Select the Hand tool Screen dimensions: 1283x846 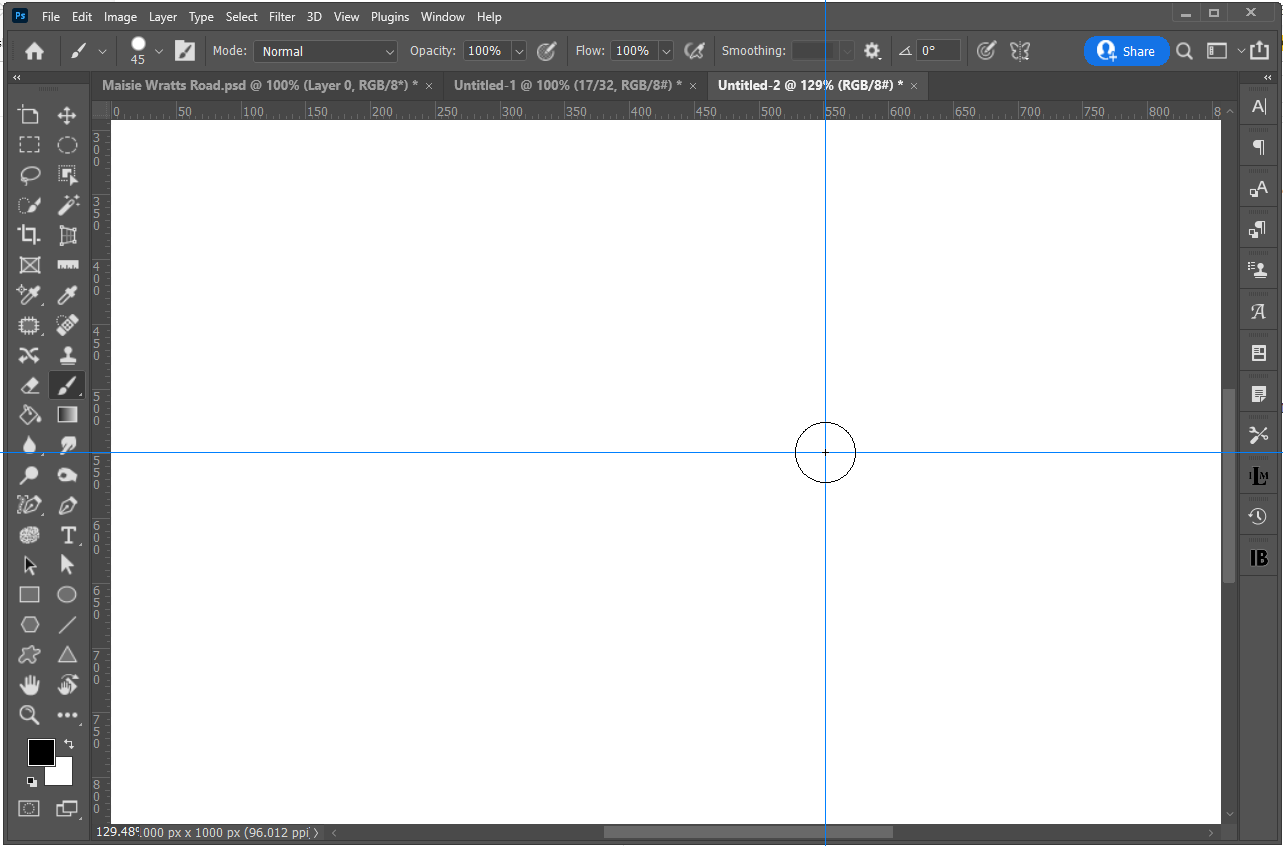29,685
